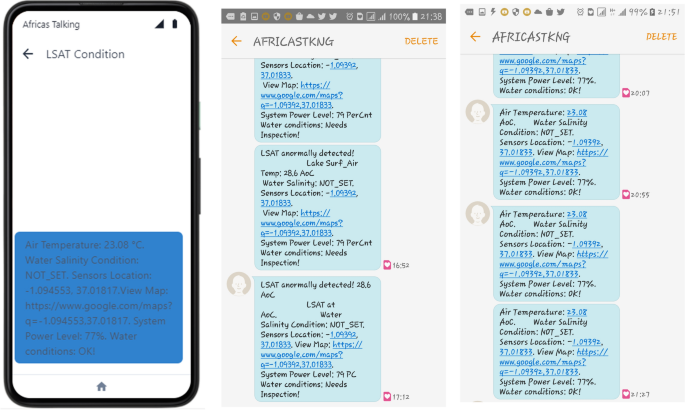Tap the battery icon beside Africas Talking
The width and height of the screenshot is (685, 410).
point(175,24)
